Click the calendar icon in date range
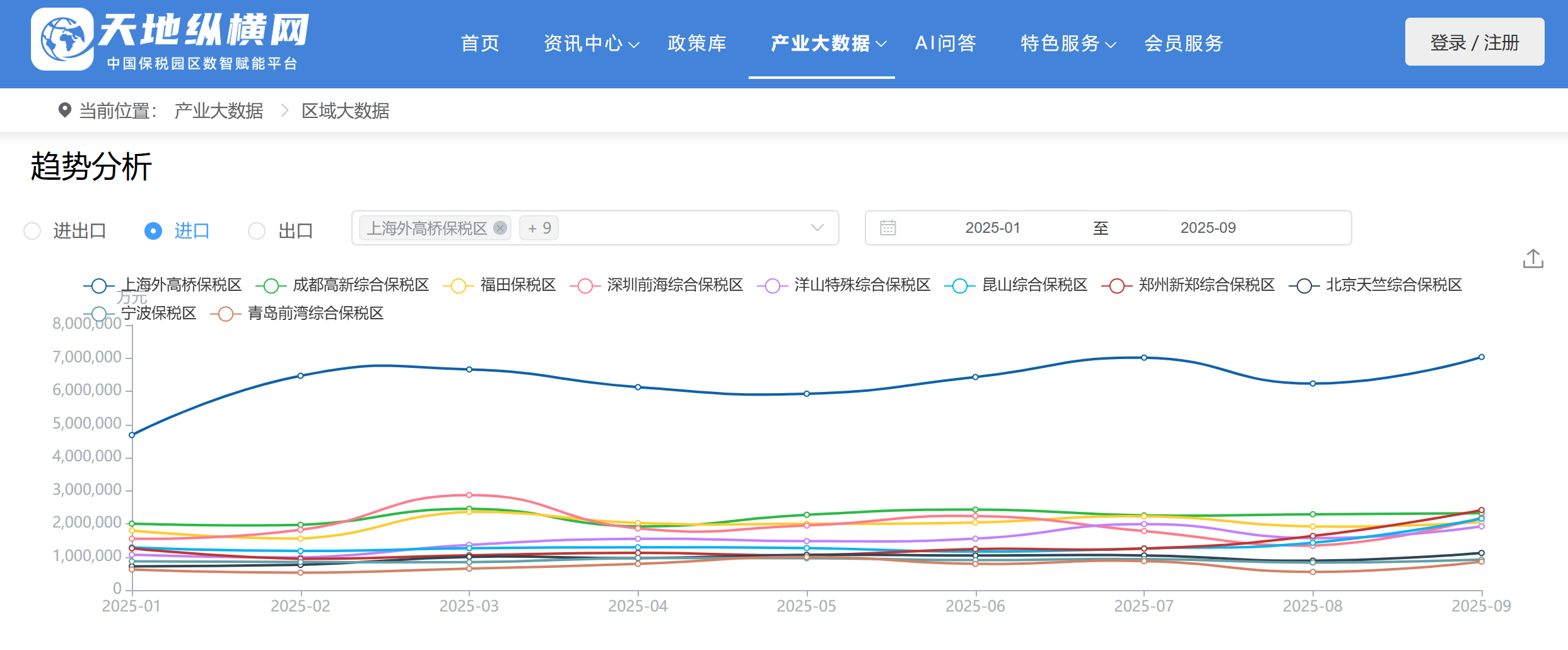Image resolution: width=1568 pixels, height=650 pixels. [x=887, y=228]
